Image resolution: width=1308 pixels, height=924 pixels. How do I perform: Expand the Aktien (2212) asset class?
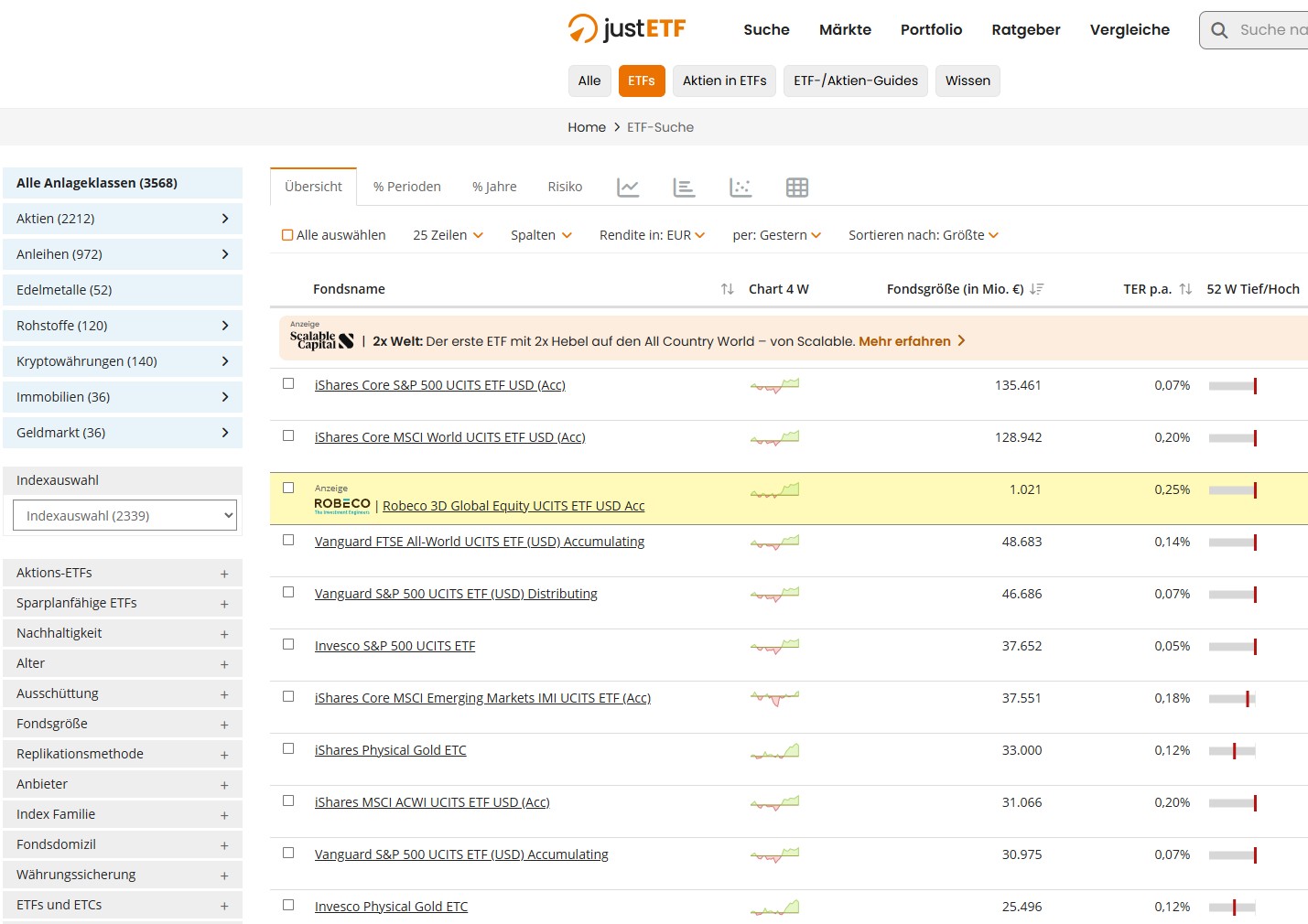tap(123, 219)
